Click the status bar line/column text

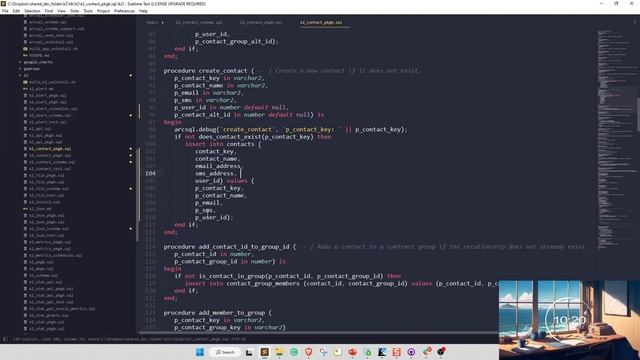tap(130, 339)
